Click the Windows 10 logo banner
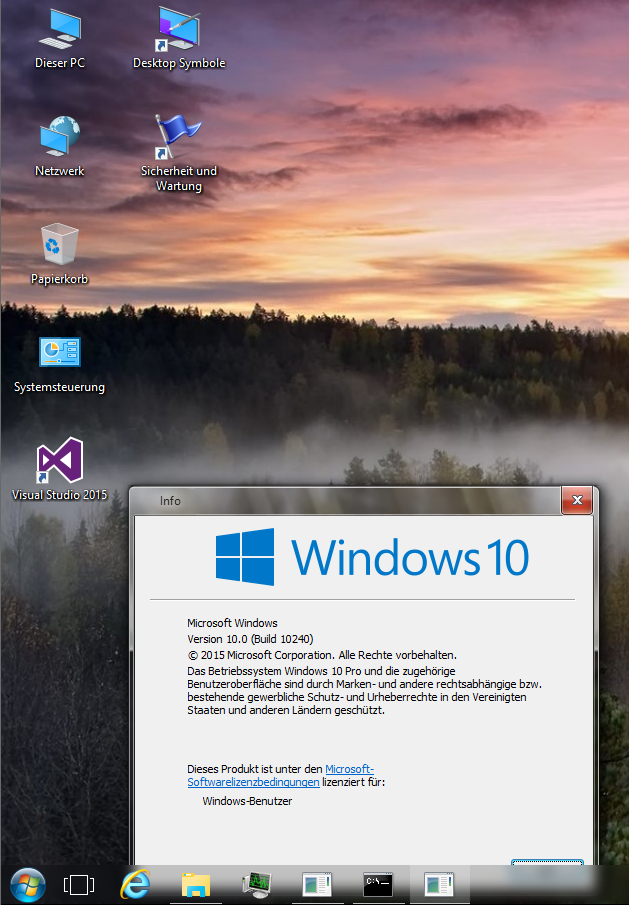Viewport: 629px width, 905px height. [x=372, y=557]
